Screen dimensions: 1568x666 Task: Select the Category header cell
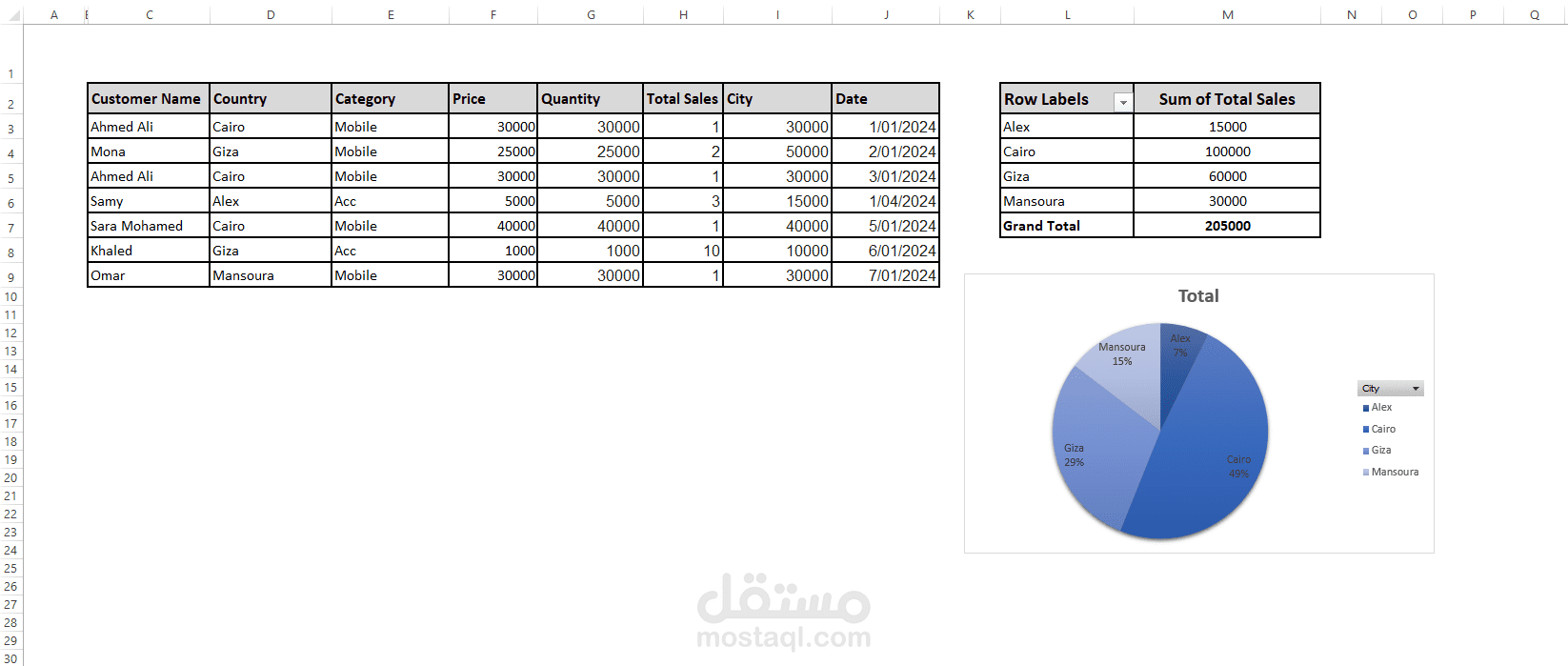[391, 99]
